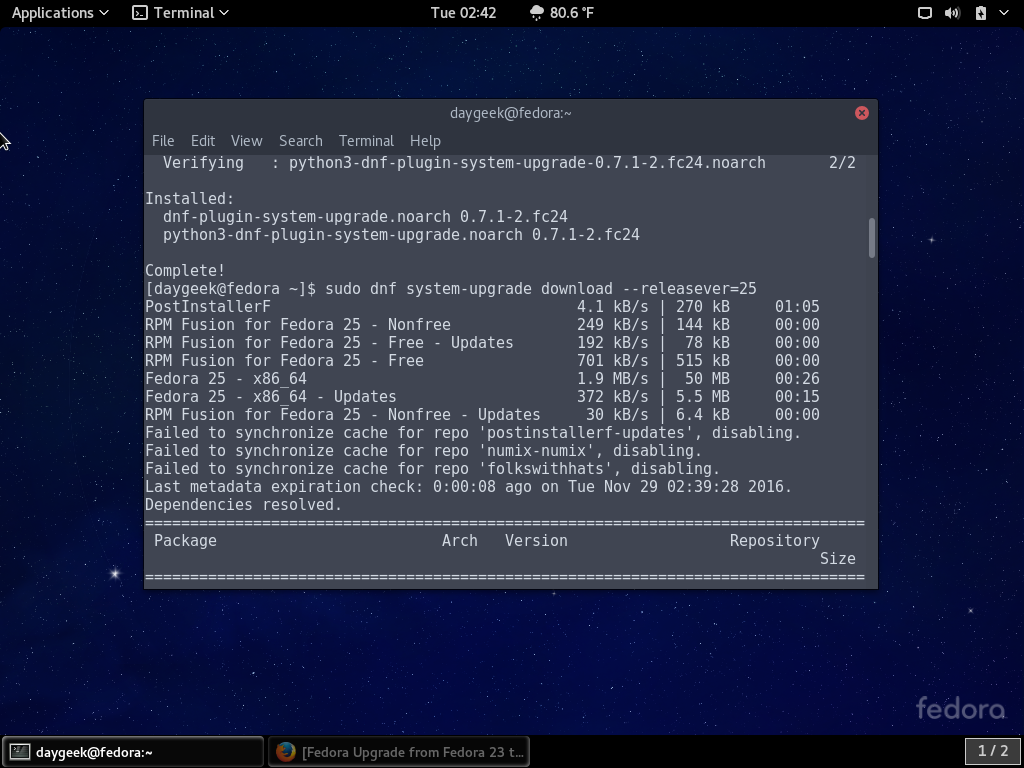Image resolution: width=1024 pixels, height=768 pixels.
Task: Click the 1 / 2 workspace switcher
Action: pos(992,751)
